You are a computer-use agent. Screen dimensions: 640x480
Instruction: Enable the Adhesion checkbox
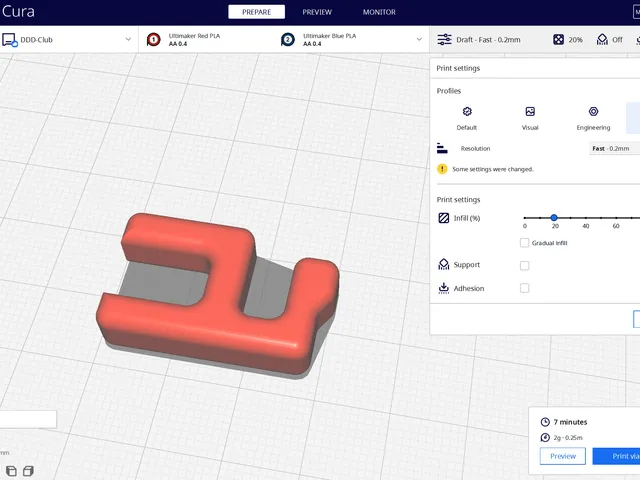(524, 288)
